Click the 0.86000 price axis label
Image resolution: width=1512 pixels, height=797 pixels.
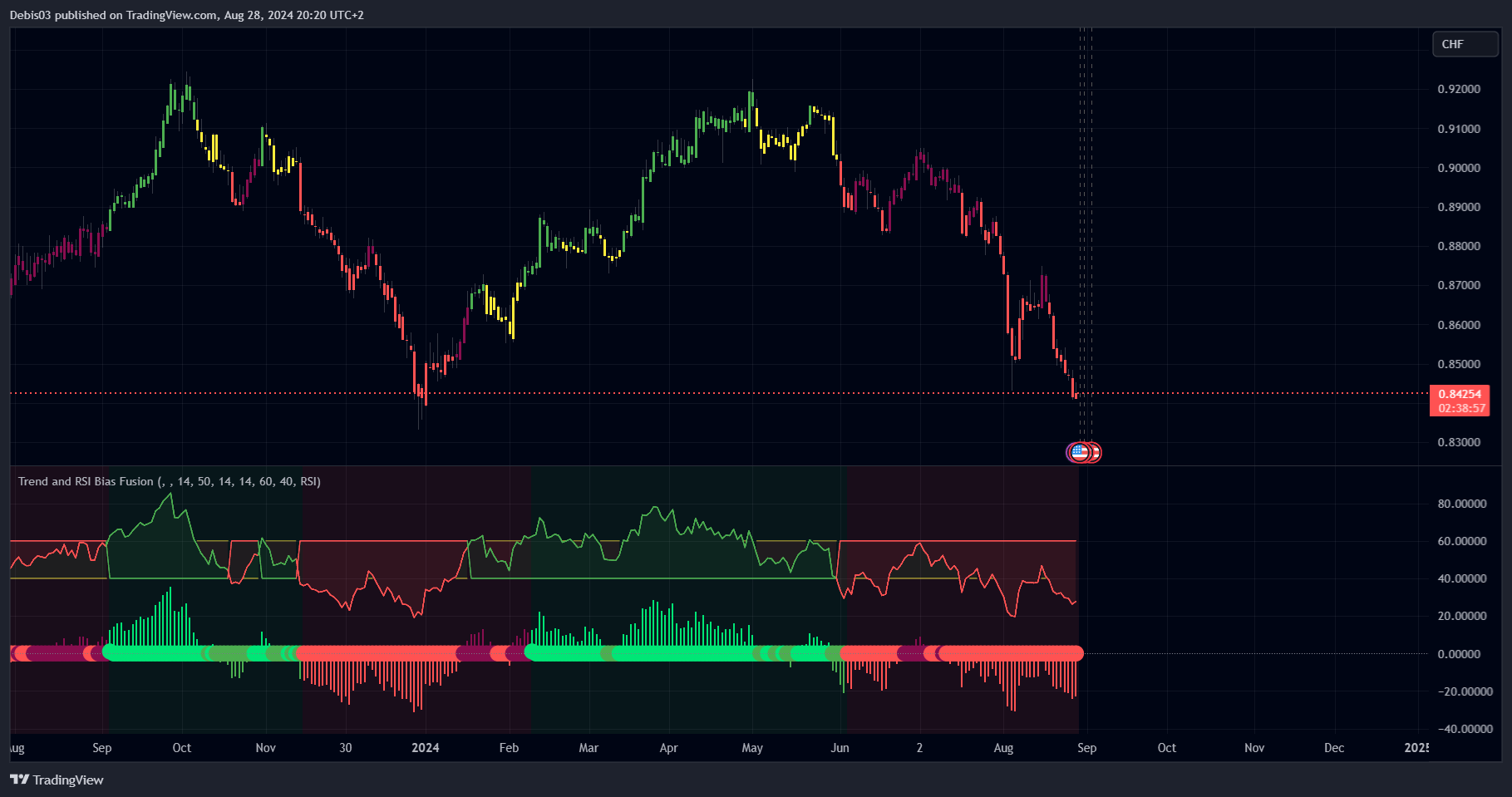(x=1459, y=325)
